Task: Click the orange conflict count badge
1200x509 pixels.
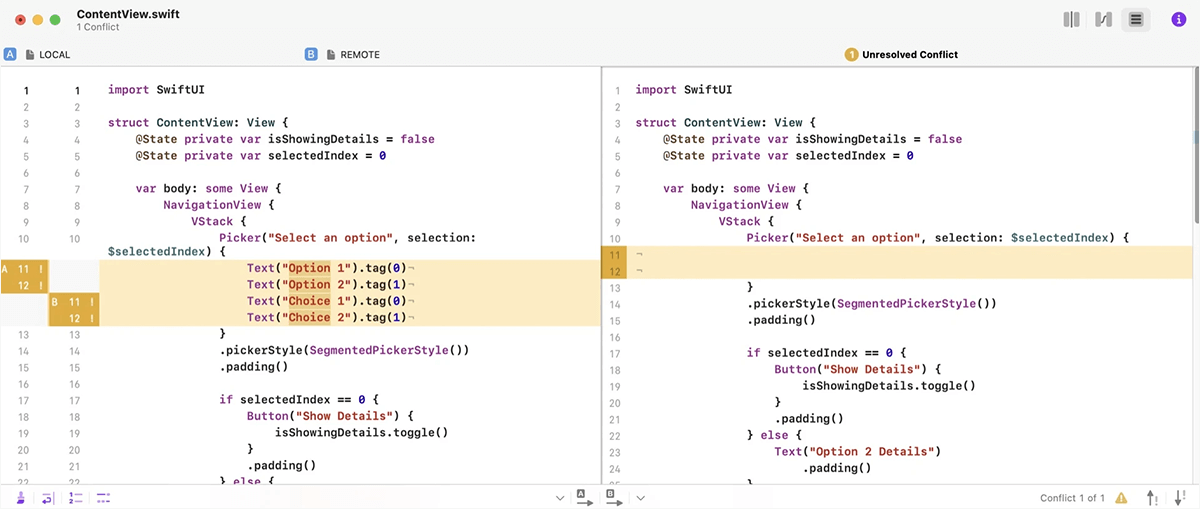Action: (x=851, y=54)
